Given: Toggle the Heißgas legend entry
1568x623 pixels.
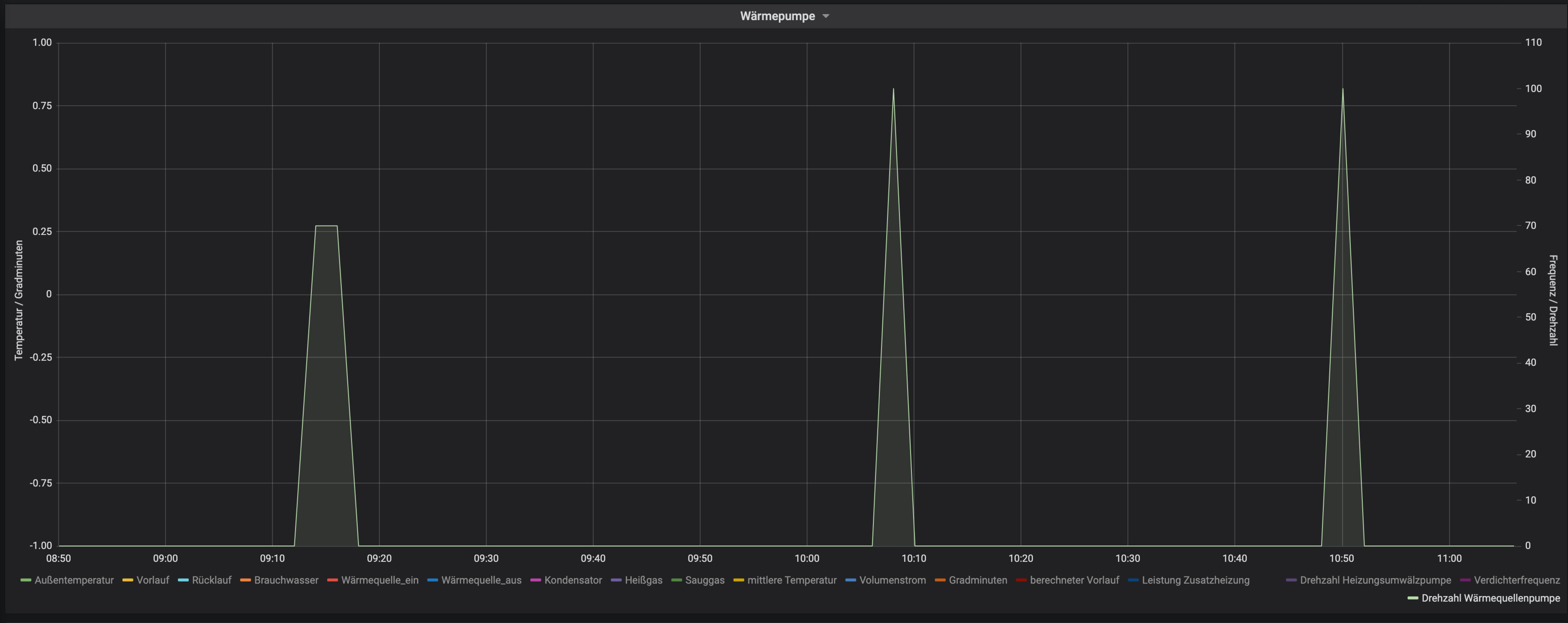Looking at the screenshot, I should [x=643, y=580].
